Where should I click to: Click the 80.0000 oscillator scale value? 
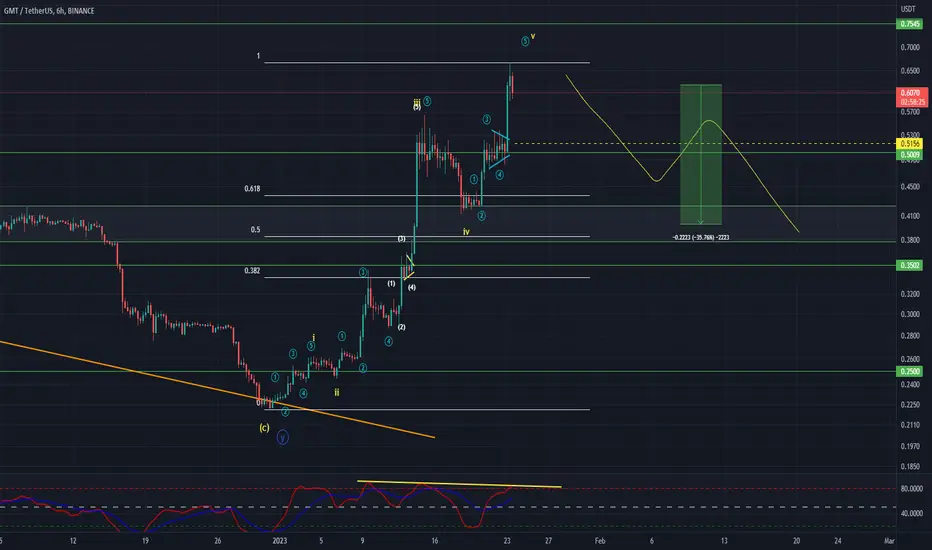coord(911,489)
